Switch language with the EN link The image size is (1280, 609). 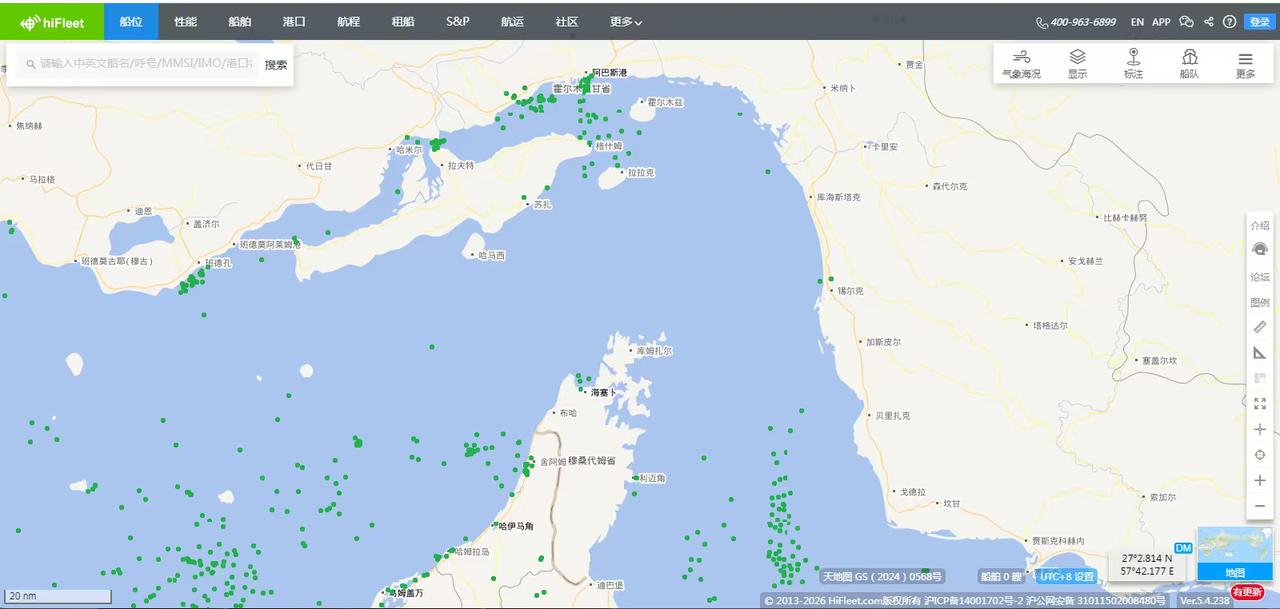(1137, 22)
